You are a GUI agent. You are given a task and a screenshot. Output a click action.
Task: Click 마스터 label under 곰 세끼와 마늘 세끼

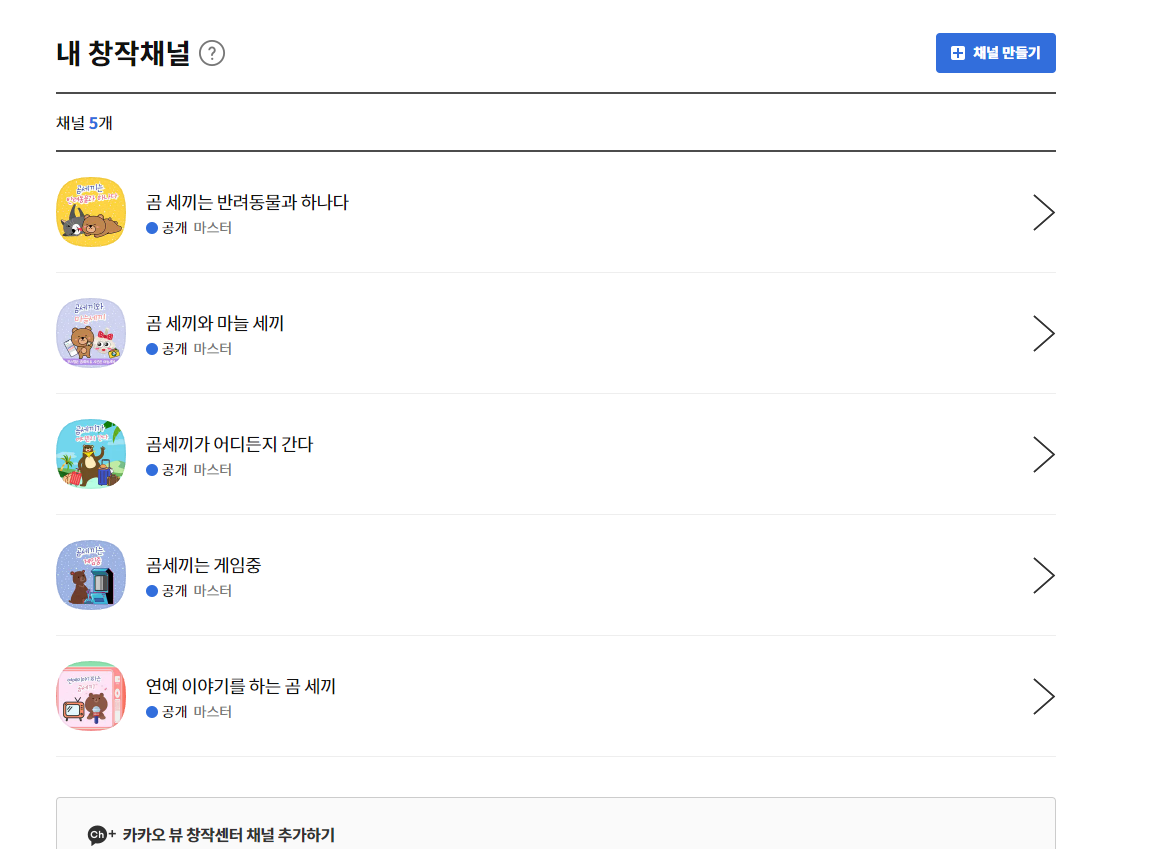(x=213, y=349)
